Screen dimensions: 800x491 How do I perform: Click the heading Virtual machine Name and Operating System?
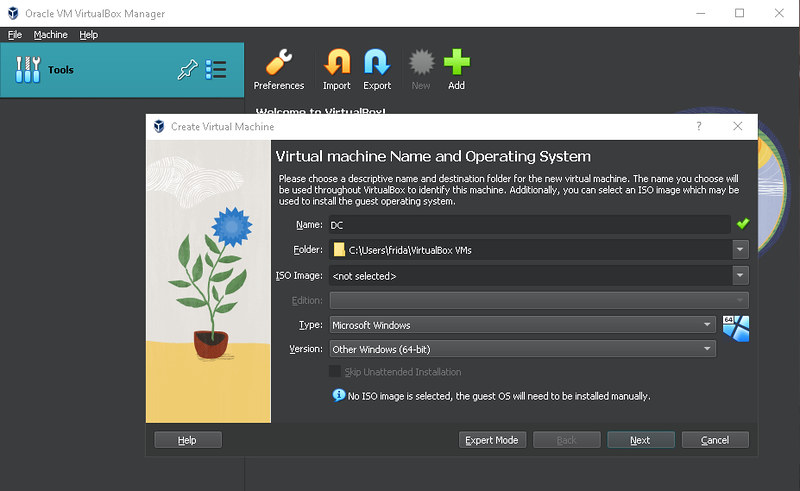click(x=433, y=156)
